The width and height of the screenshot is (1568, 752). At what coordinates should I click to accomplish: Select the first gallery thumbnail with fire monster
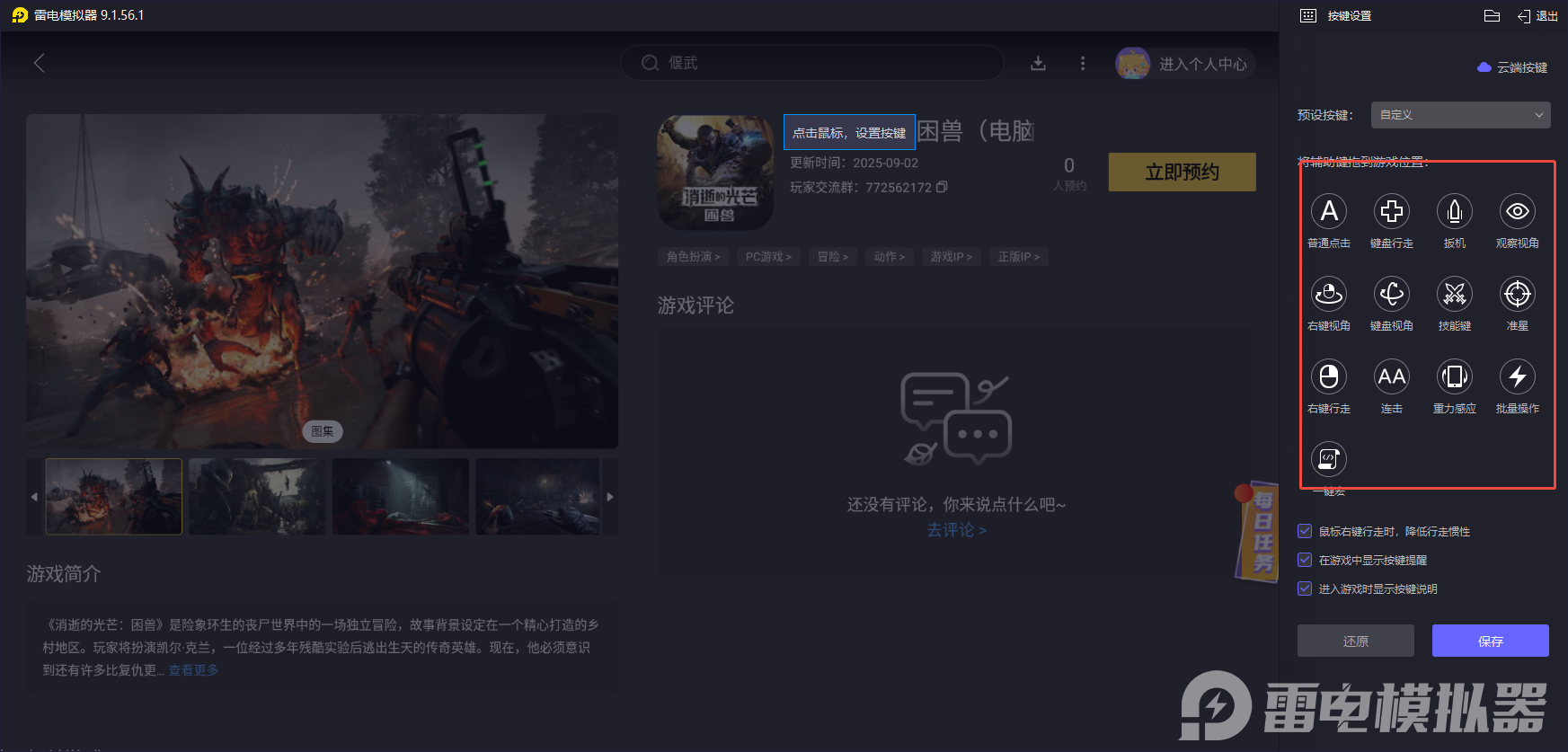[114, 497]
